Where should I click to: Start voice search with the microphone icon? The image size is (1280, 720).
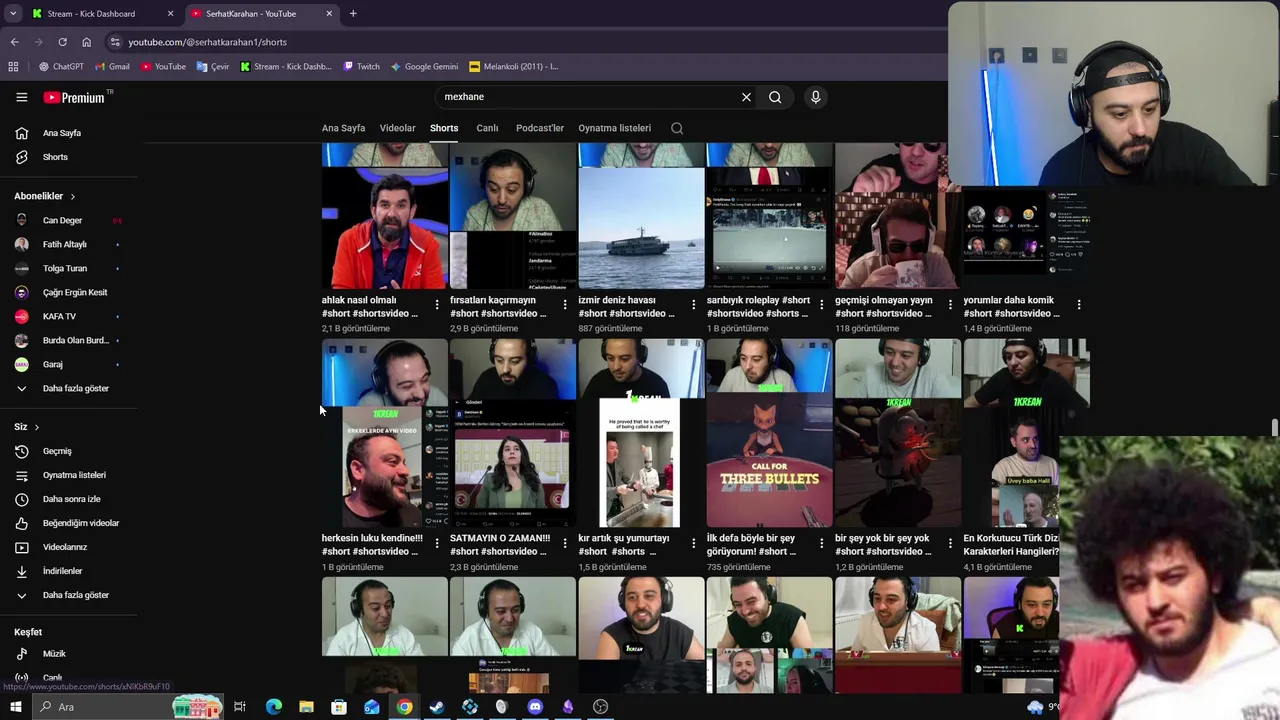(x=815, y=97)
